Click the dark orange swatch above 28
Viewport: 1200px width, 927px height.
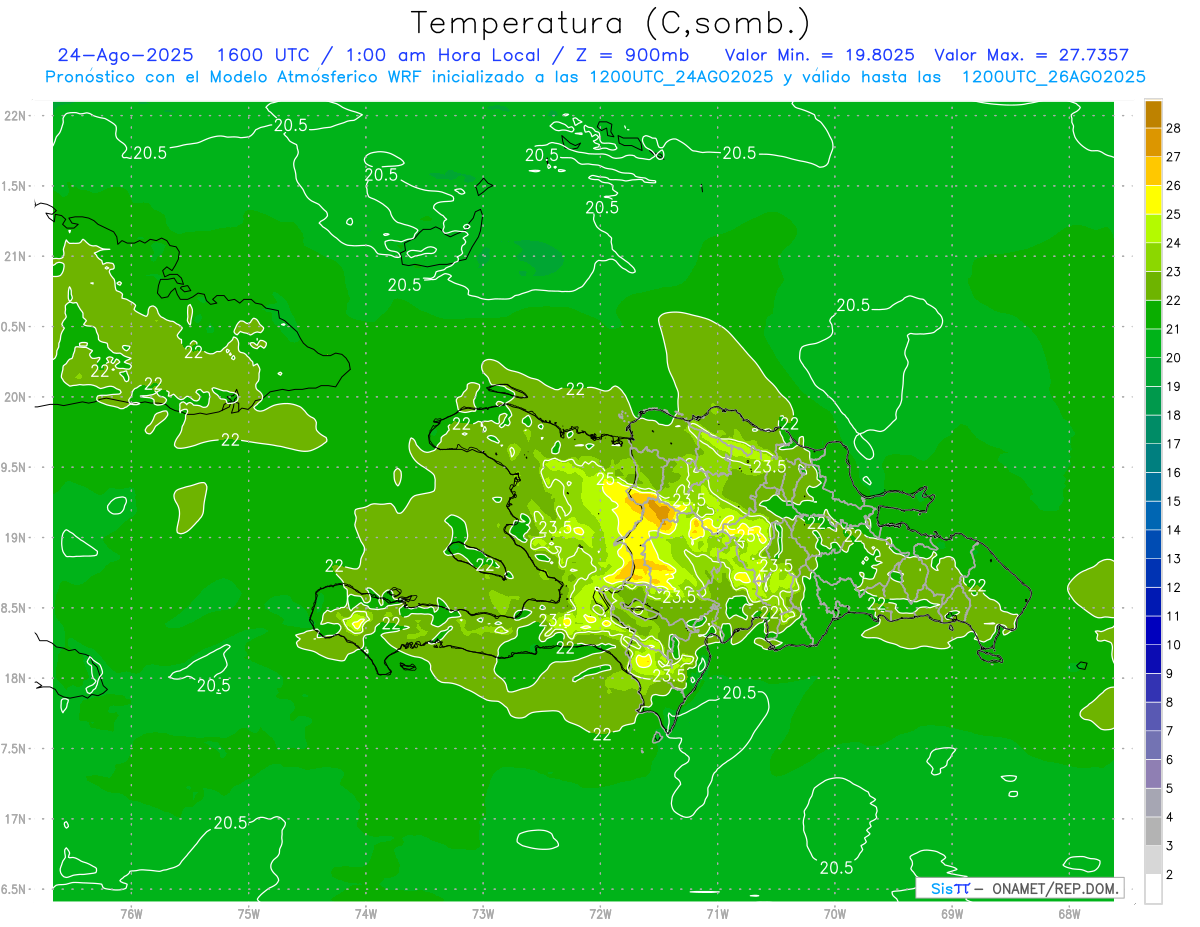pos(1153,114)
